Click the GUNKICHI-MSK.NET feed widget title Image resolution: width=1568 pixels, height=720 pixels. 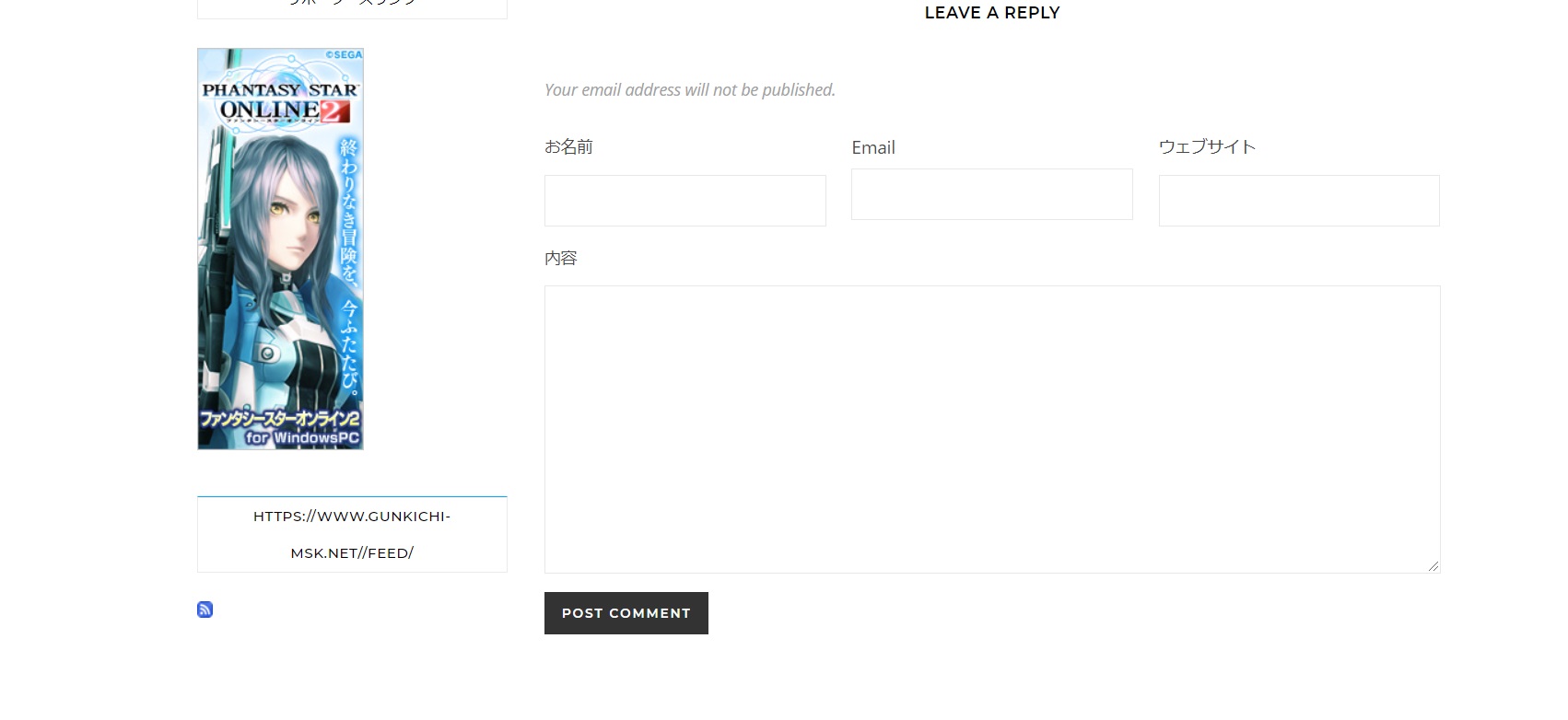352,535
